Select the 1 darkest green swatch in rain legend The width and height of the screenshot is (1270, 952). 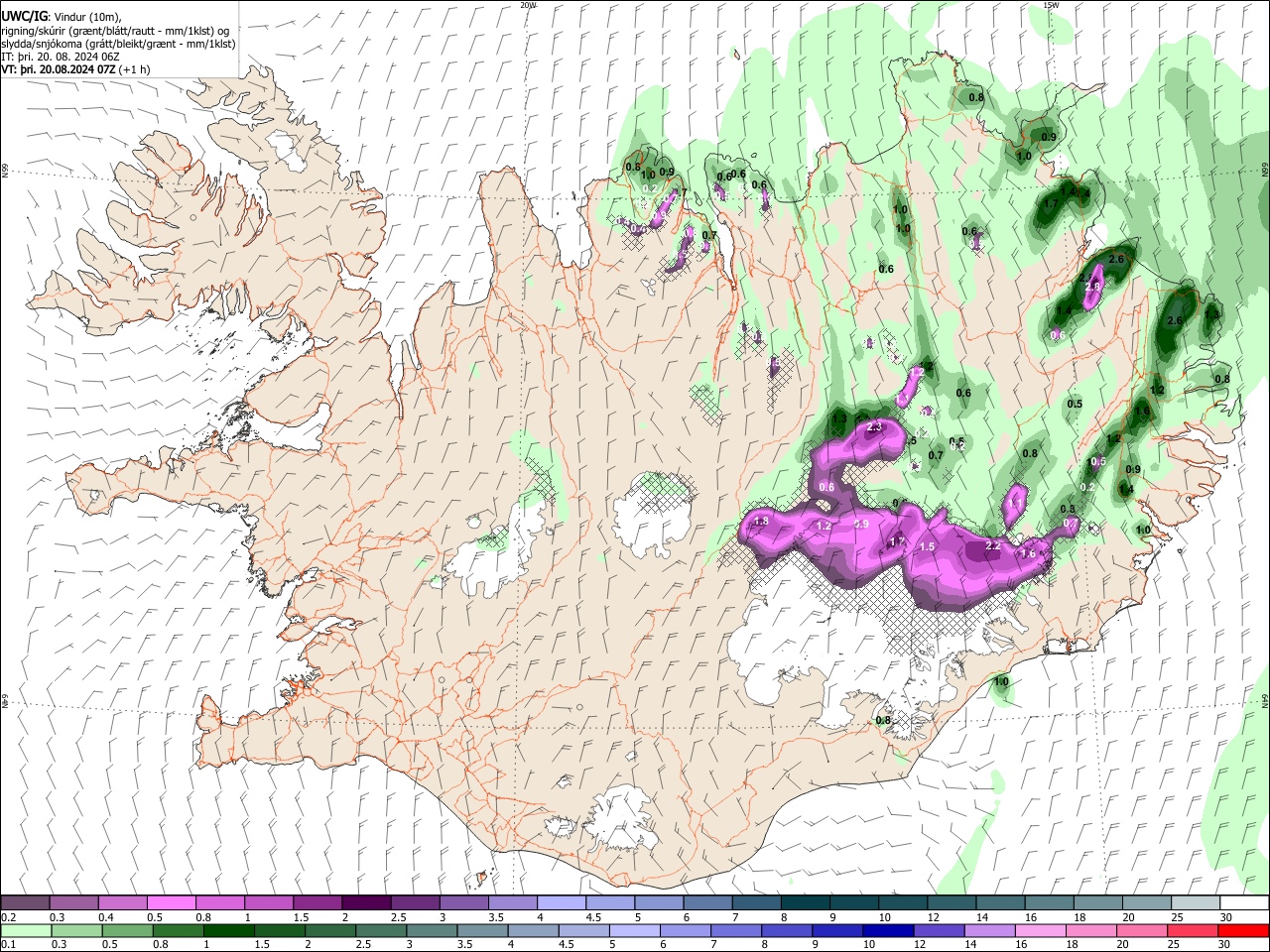pos(228,931)
